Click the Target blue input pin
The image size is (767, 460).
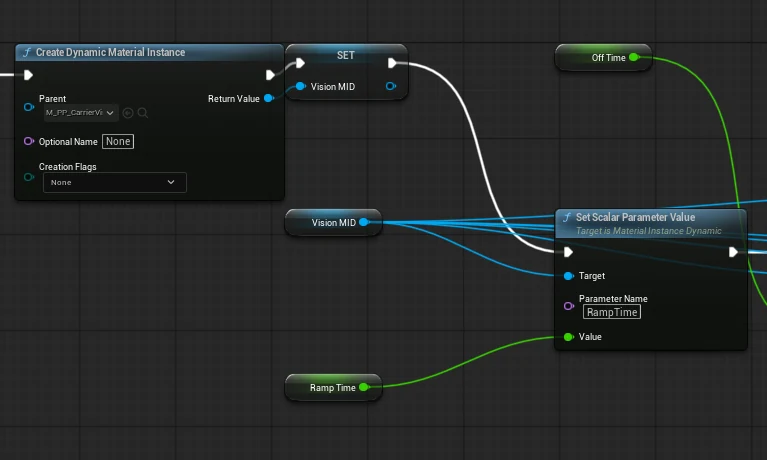tap(568, 276)
